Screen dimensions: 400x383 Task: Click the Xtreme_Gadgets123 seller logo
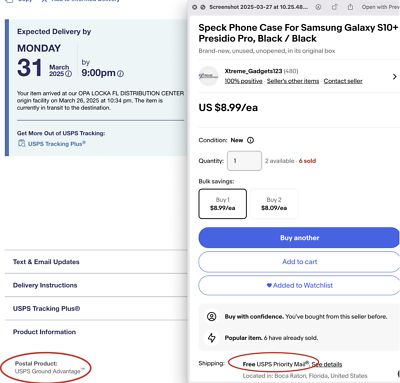click(x=208, y=76)
